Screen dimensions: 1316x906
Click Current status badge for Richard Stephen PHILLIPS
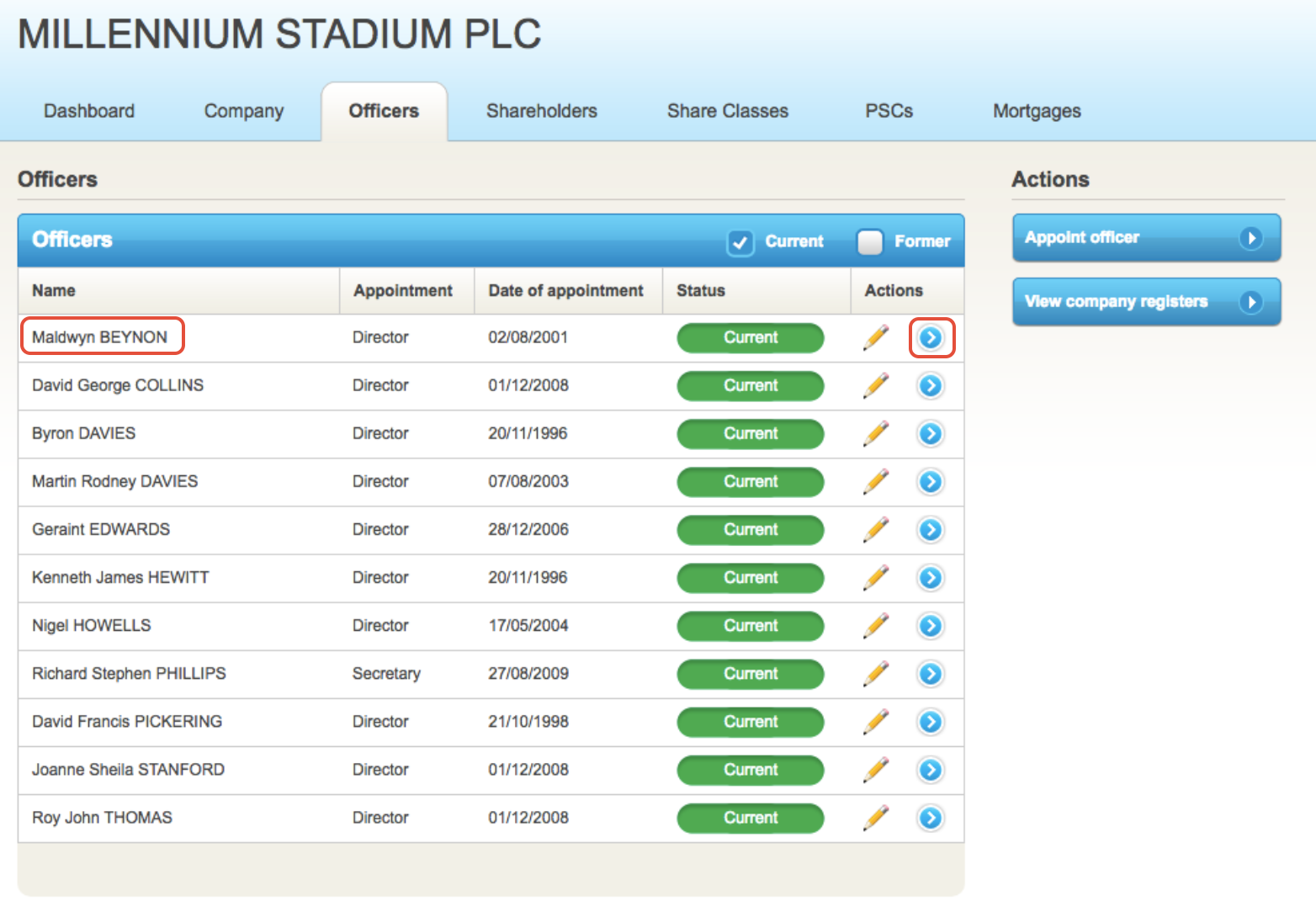[x=751, y=673]
